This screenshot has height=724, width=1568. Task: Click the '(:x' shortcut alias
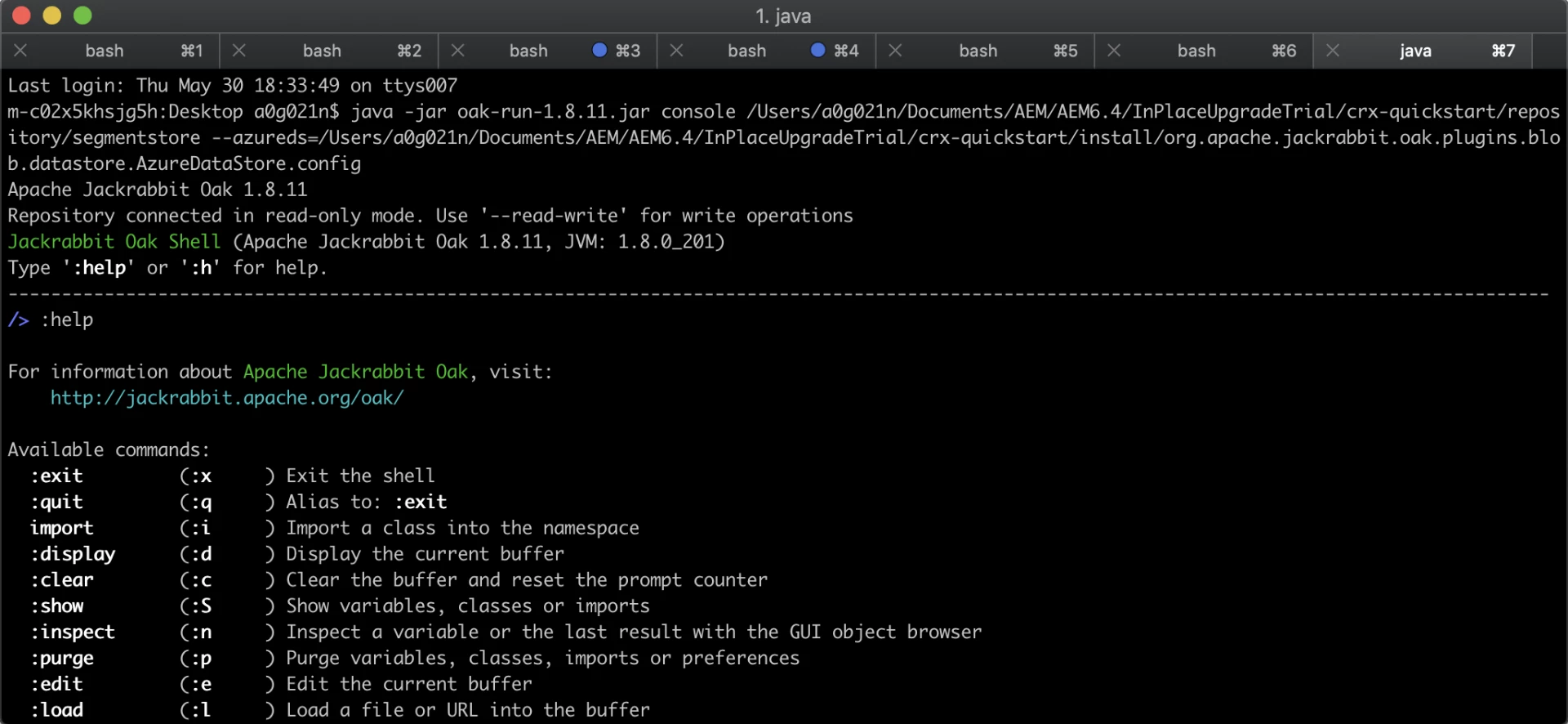pyautogui.click(x=196, y=476)
